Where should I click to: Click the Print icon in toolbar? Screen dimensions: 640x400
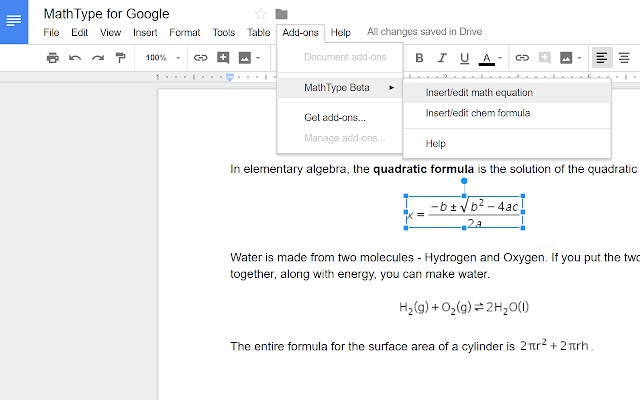53,58
